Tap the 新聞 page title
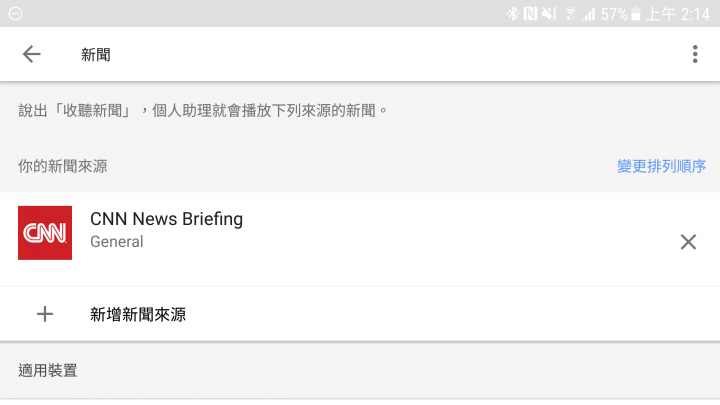Viewport: 720px width, 405px height. point(96,55)
